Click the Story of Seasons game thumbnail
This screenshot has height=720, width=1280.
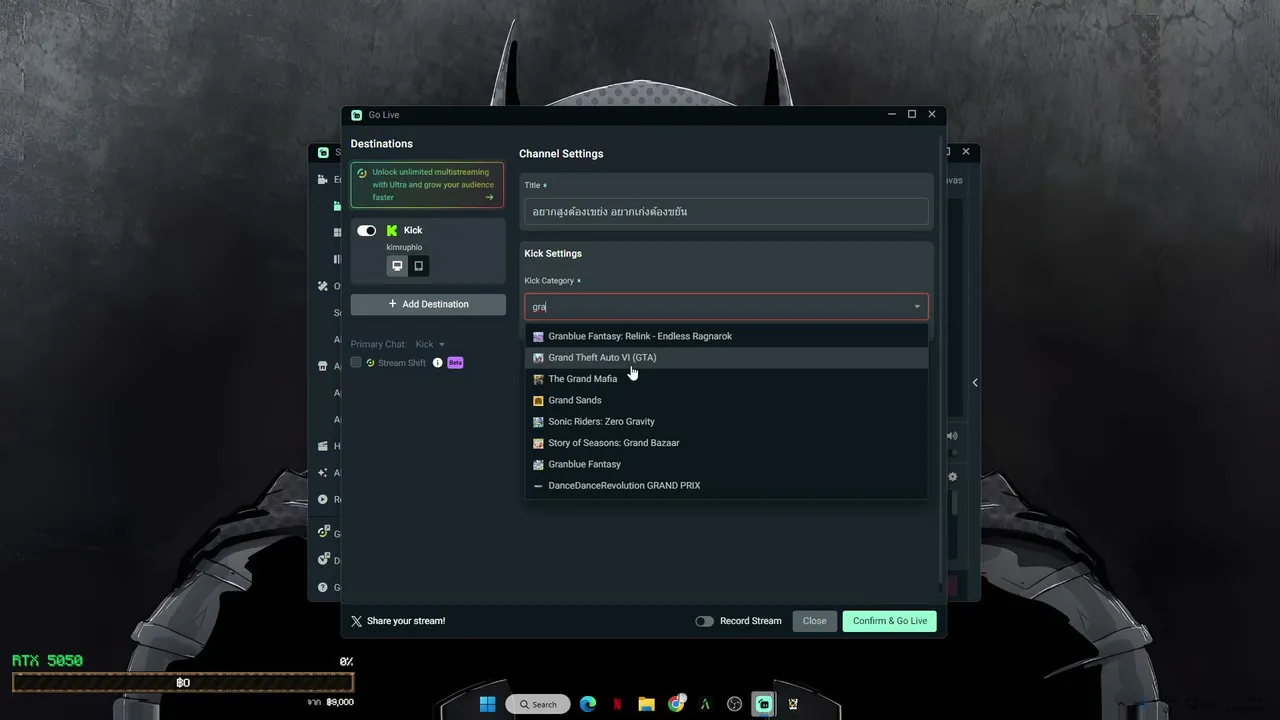click(x=538, y=443)
